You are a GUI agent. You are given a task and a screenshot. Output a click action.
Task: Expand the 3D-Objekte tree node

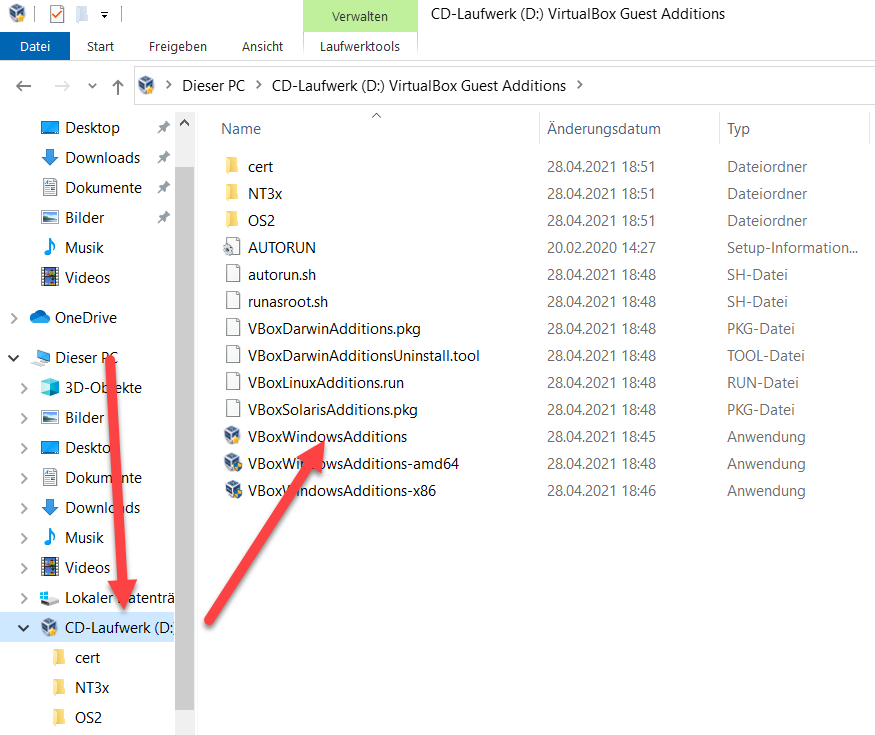24,388
